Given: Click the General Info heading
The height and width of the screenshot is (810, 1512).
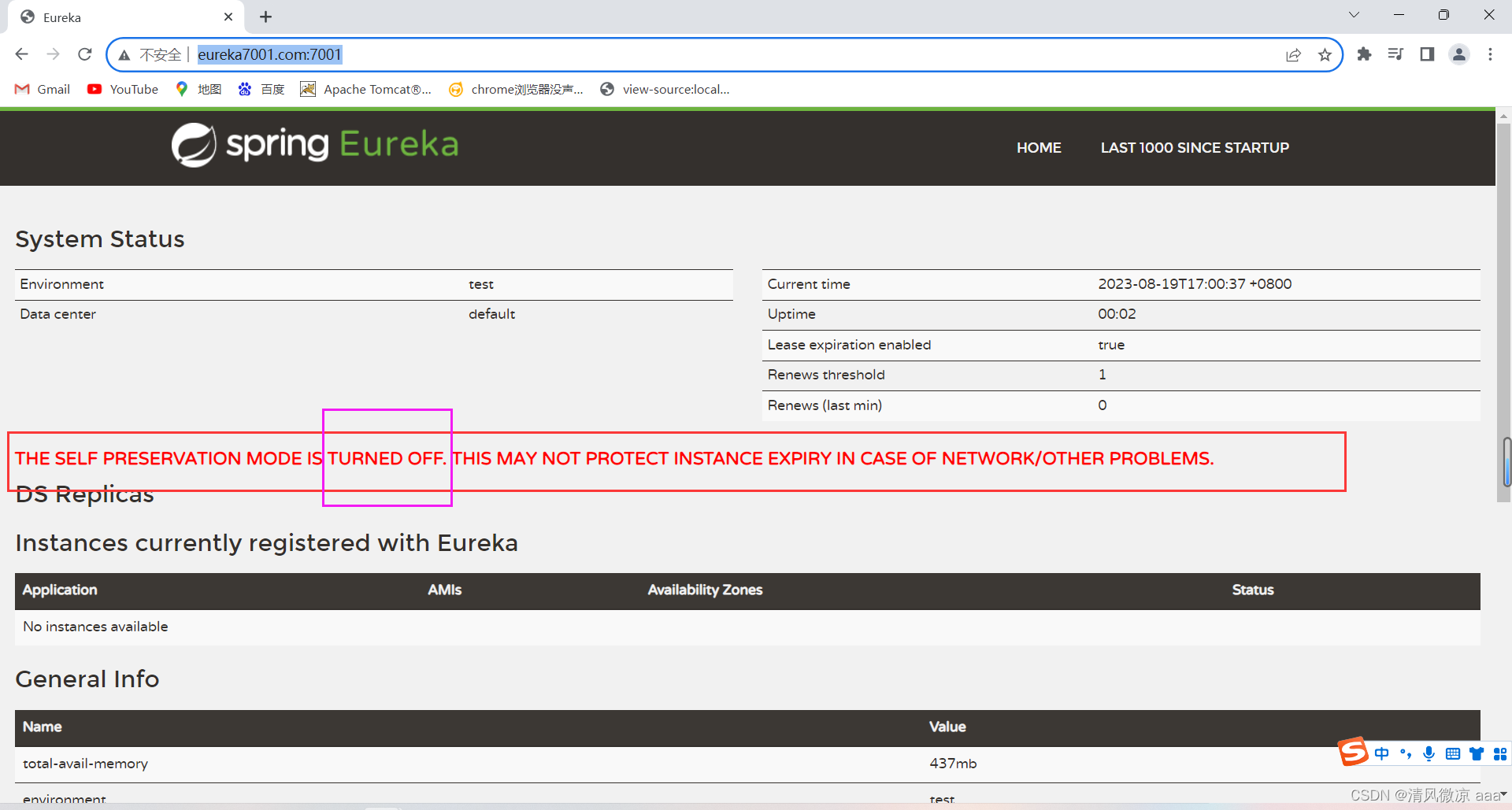Looking at the screenshot, I should click(87, 679).
